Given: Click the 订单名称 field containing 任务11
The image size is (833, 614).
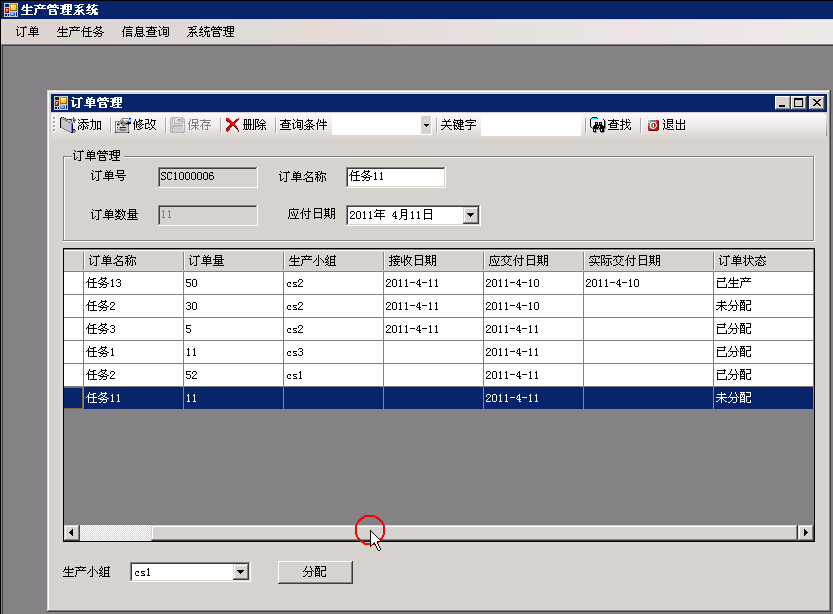Looking at the screenshot, I should 395,177.
